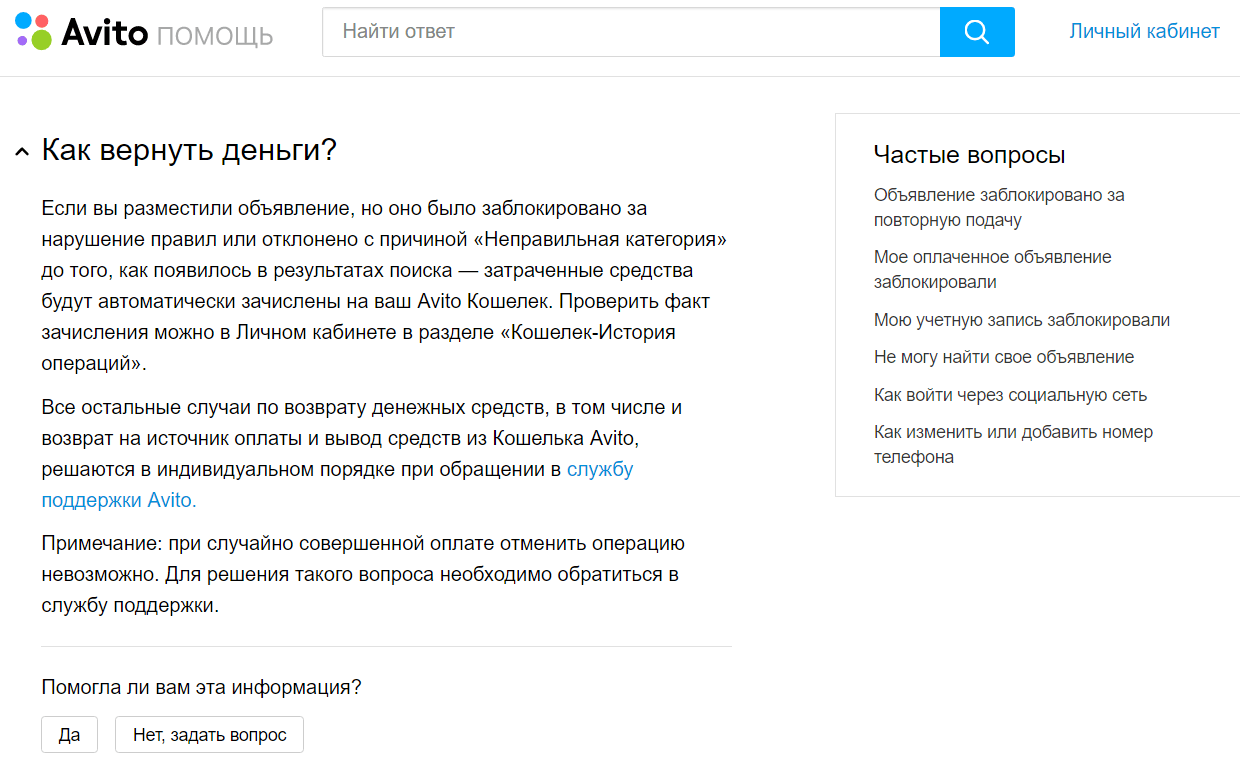Open "Мою учетную запись заблокировали" question
Screen dimensions: 1240x762
click(1021, 320)
